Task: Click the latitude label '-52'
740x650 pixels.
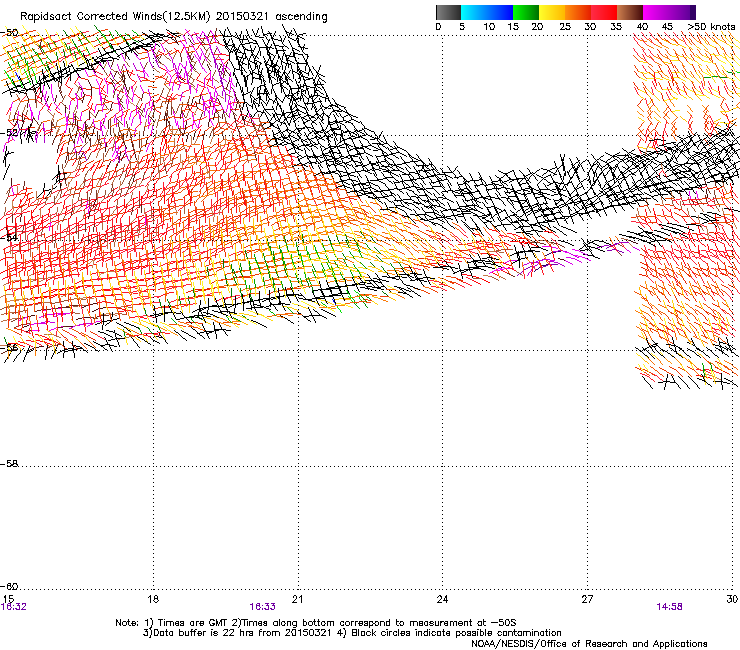Action: [9, 133]
